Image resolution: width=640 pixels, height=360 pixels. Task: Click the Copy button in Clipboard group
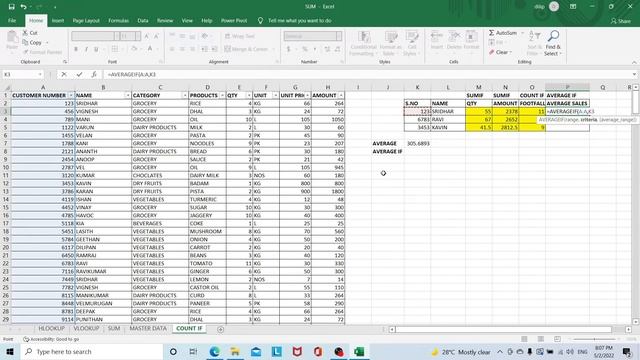33,42
